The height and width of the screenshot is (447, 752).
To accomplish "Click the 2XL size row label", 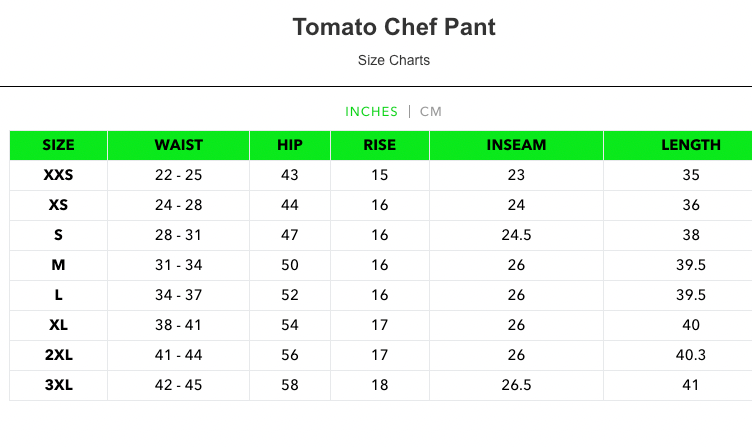I will pos(58,355).
